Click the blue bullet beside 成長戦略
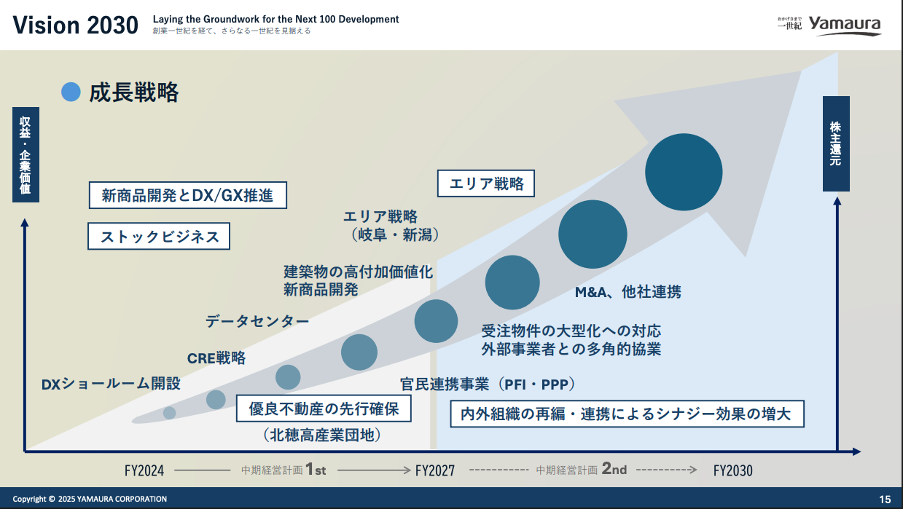This screenshot has width=904, height=510. 71,92
